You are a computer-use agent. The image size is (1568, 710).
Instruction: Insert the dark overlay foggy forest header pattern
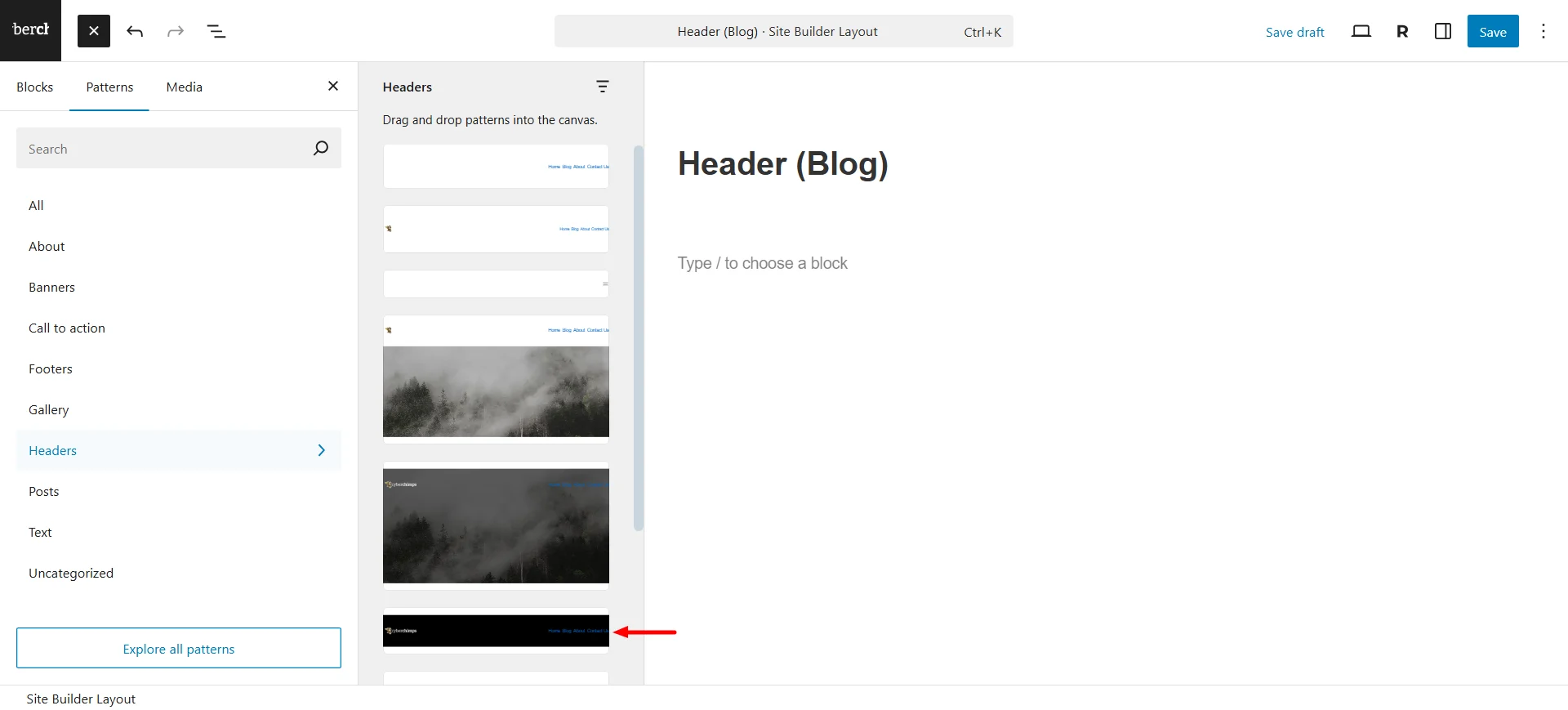pyautogui.click(x=496, y=525)
